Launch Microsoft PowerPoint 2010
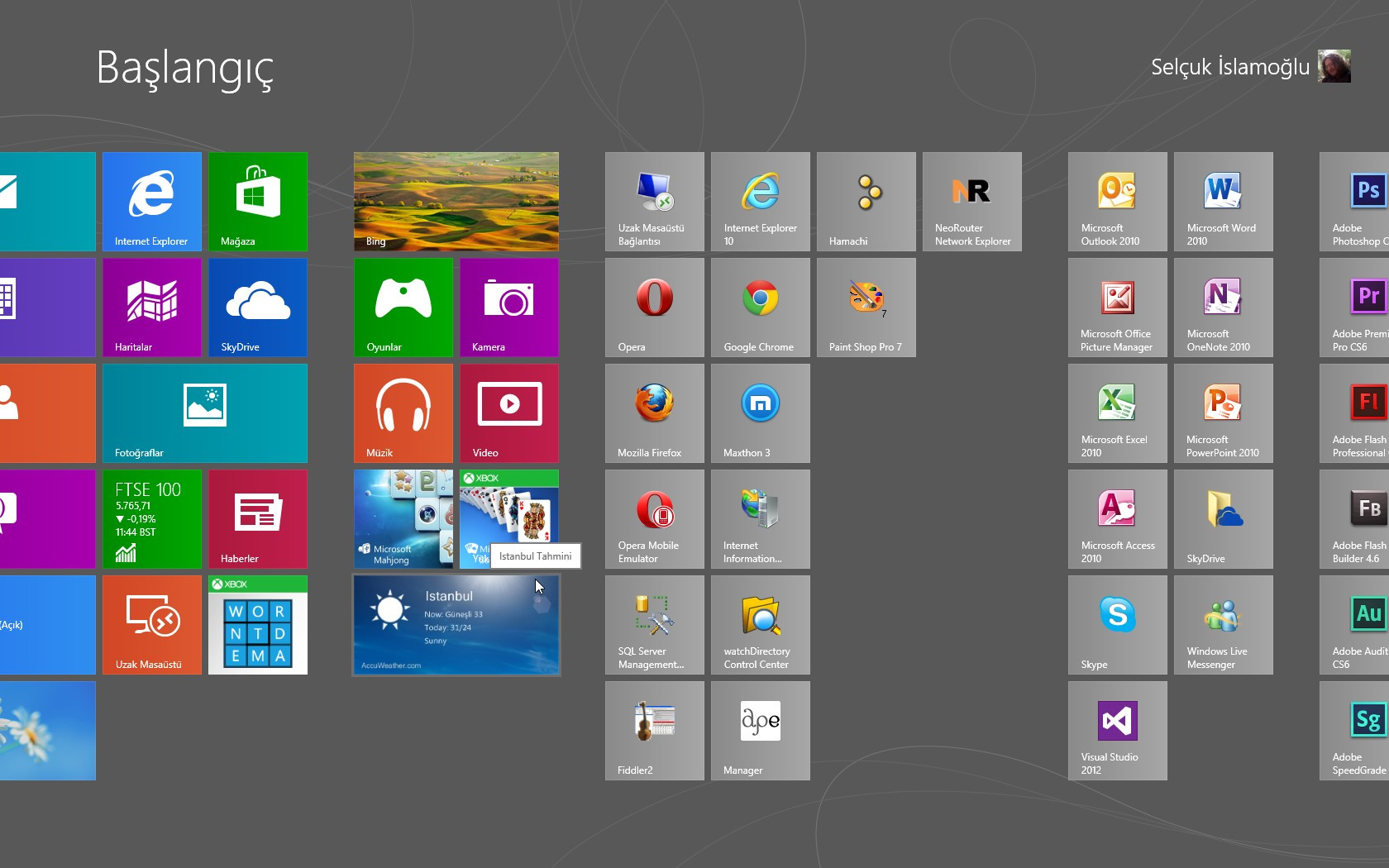 pos(1224,413)
